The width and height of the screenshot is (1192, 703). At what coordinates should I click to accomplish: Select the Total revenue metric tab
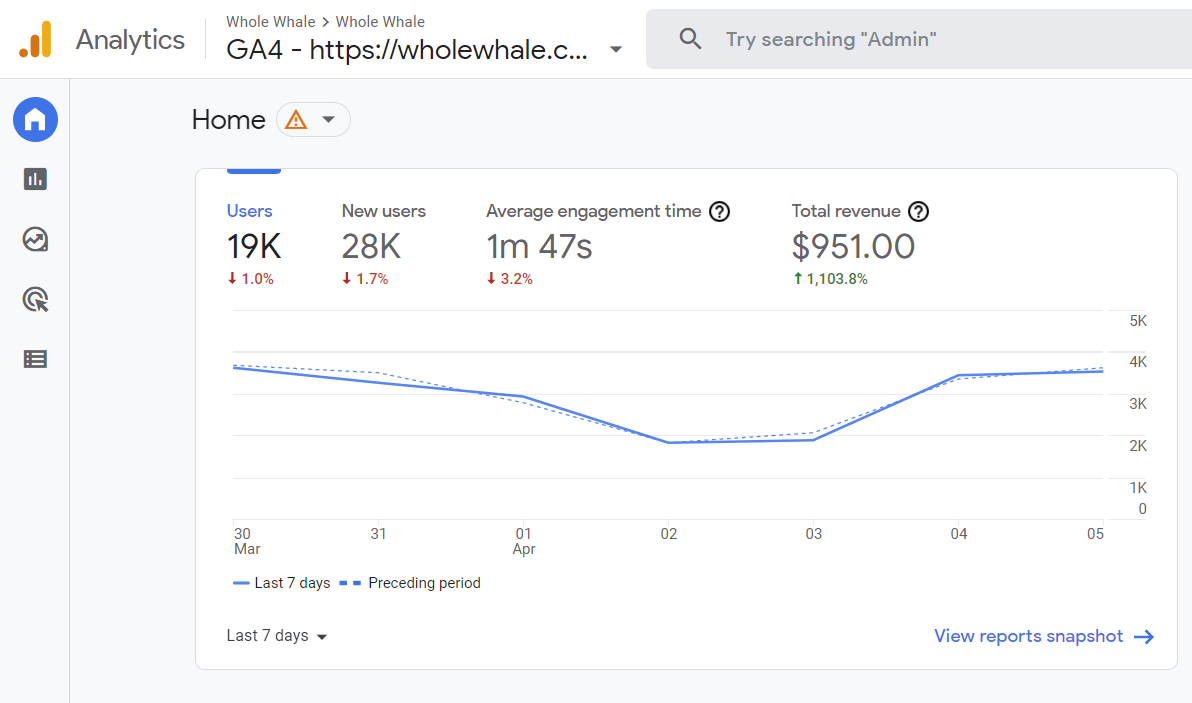[860, 244]
